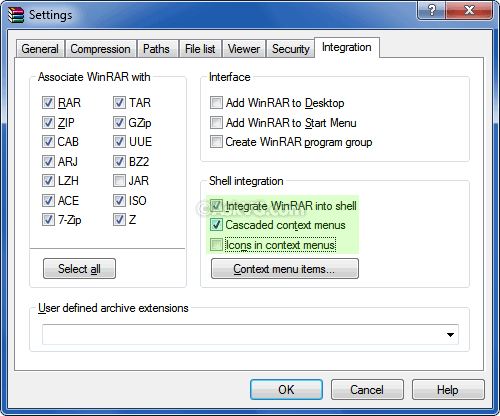Uncheck Cascaded context menus
500x416 pixels.
click(216, 225)
